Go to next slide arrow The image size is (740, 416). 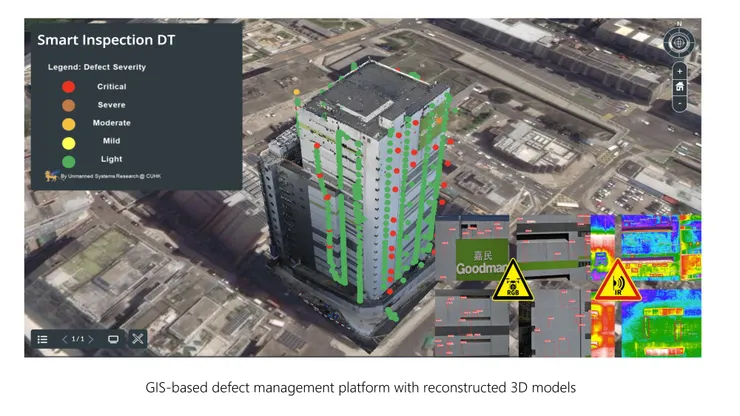coord(91,339)
